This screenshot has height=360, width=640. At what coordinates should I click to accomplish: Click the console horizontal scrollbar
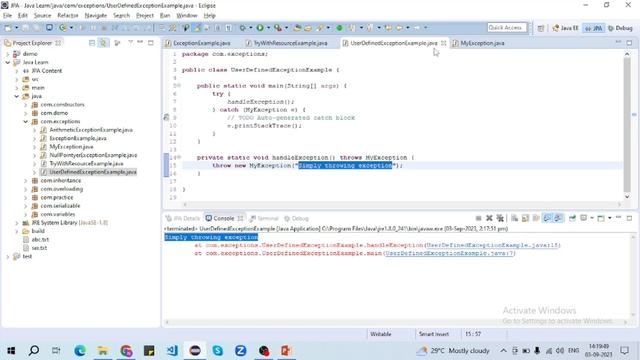pyautogui.click(x=396, y=322)
